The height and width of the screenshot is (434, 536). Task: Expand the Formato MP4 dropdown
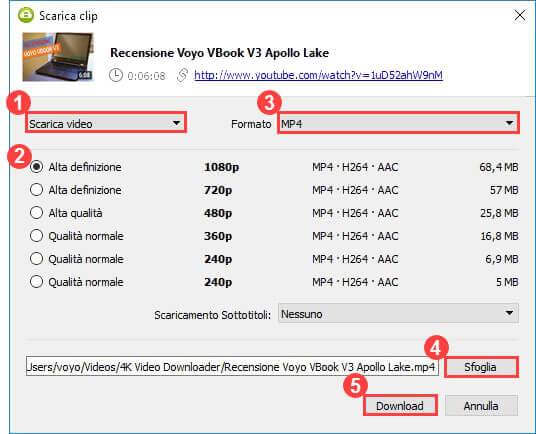click(x=398, y=123)
